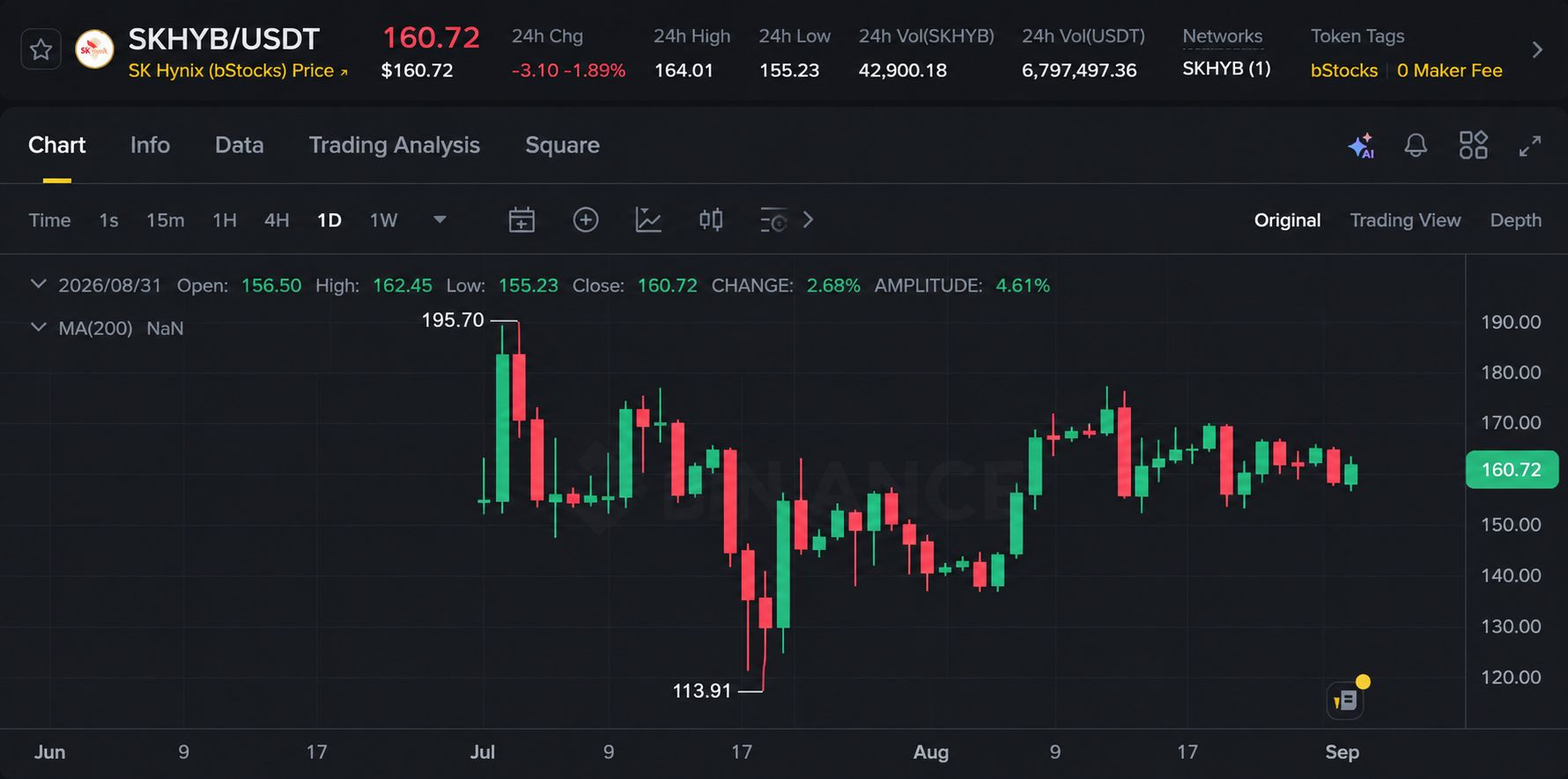Click the CHANGE value 2.68%
Image resolution: width=1568 pixels, height=779 pixels.
coord(833,286)
